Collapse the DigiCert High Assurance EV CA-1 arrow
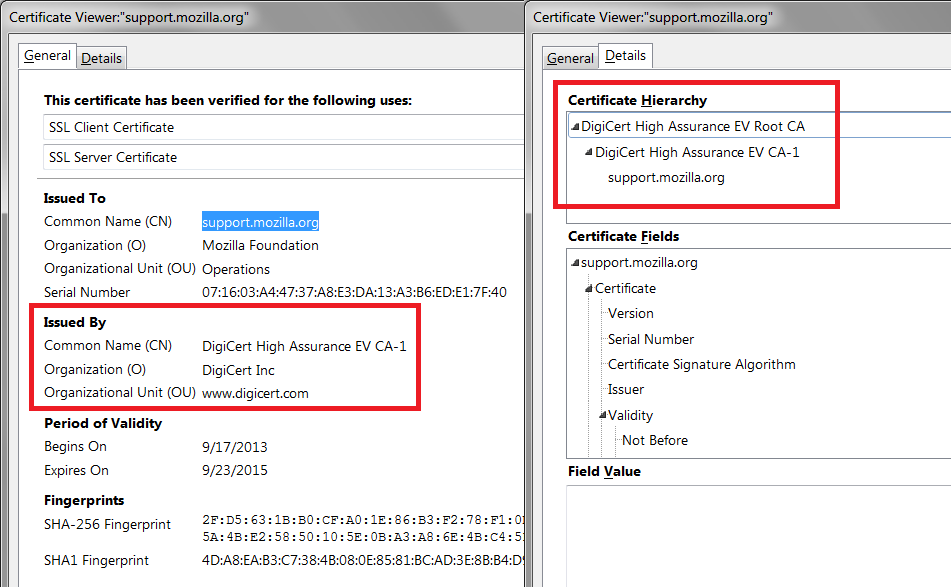Screen dimensions: 951x587 pyautogui.click(x=588, y=153)
